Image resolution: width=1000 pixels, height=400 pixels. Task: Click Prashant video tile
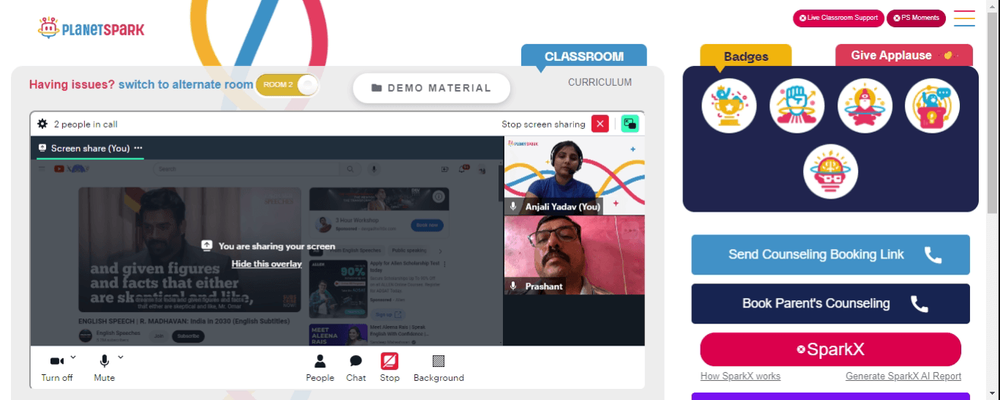[574, 255]
